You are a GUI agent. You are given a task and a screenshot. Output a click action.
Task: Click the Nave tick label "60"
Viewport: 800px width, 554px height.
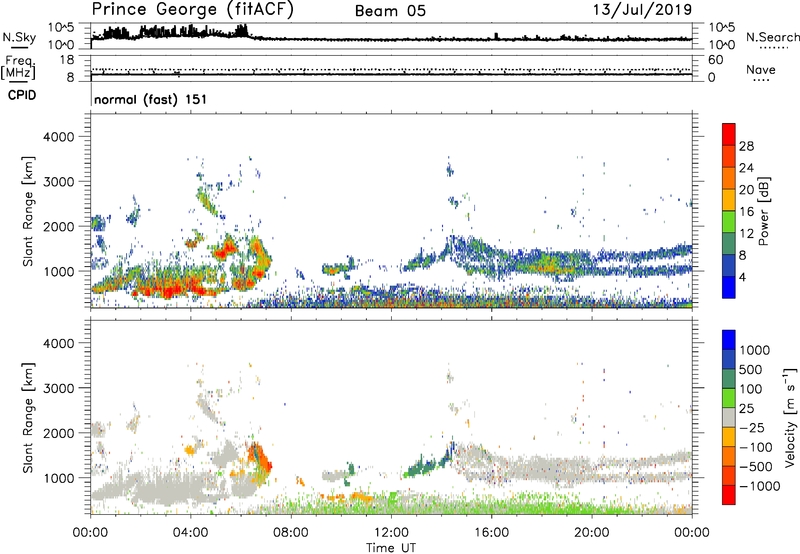tap(716, 60)
